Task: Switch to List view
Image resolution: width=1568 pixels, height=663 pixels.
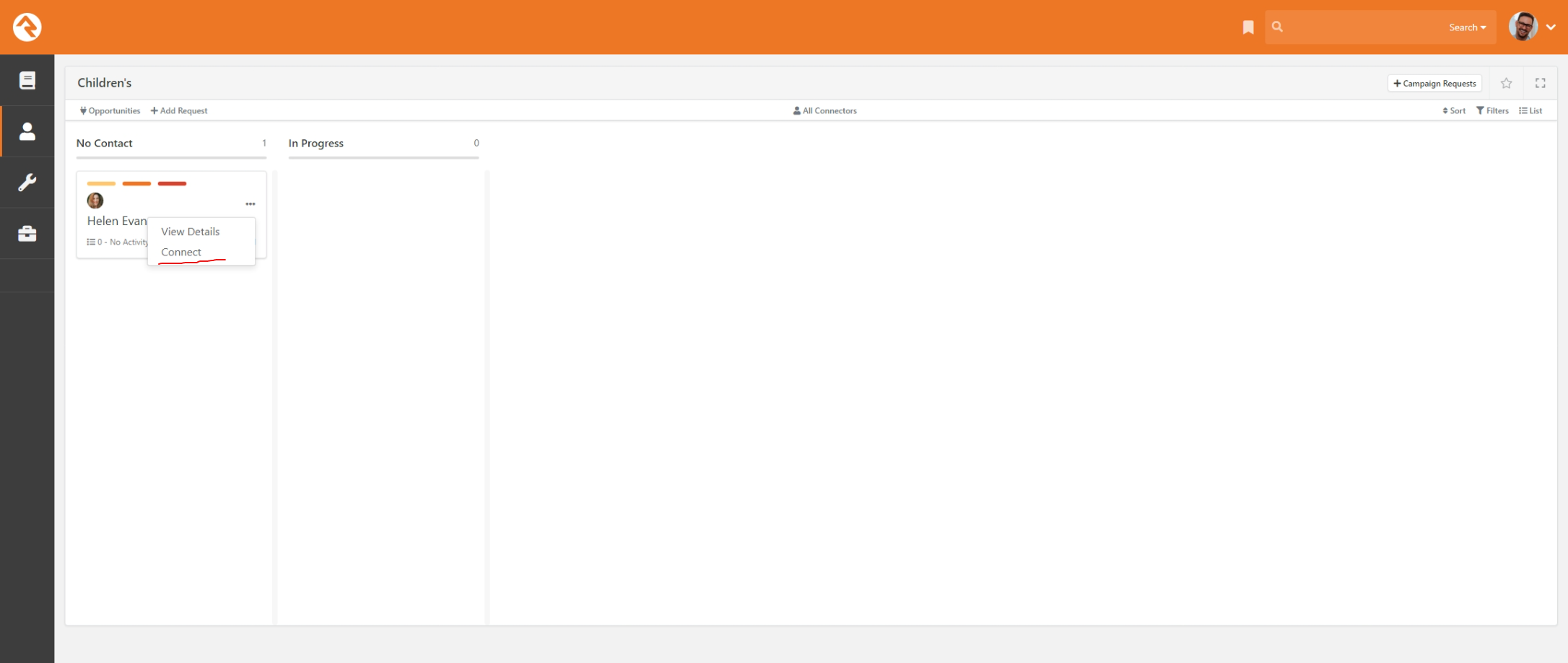Action: click(1530, 110)
